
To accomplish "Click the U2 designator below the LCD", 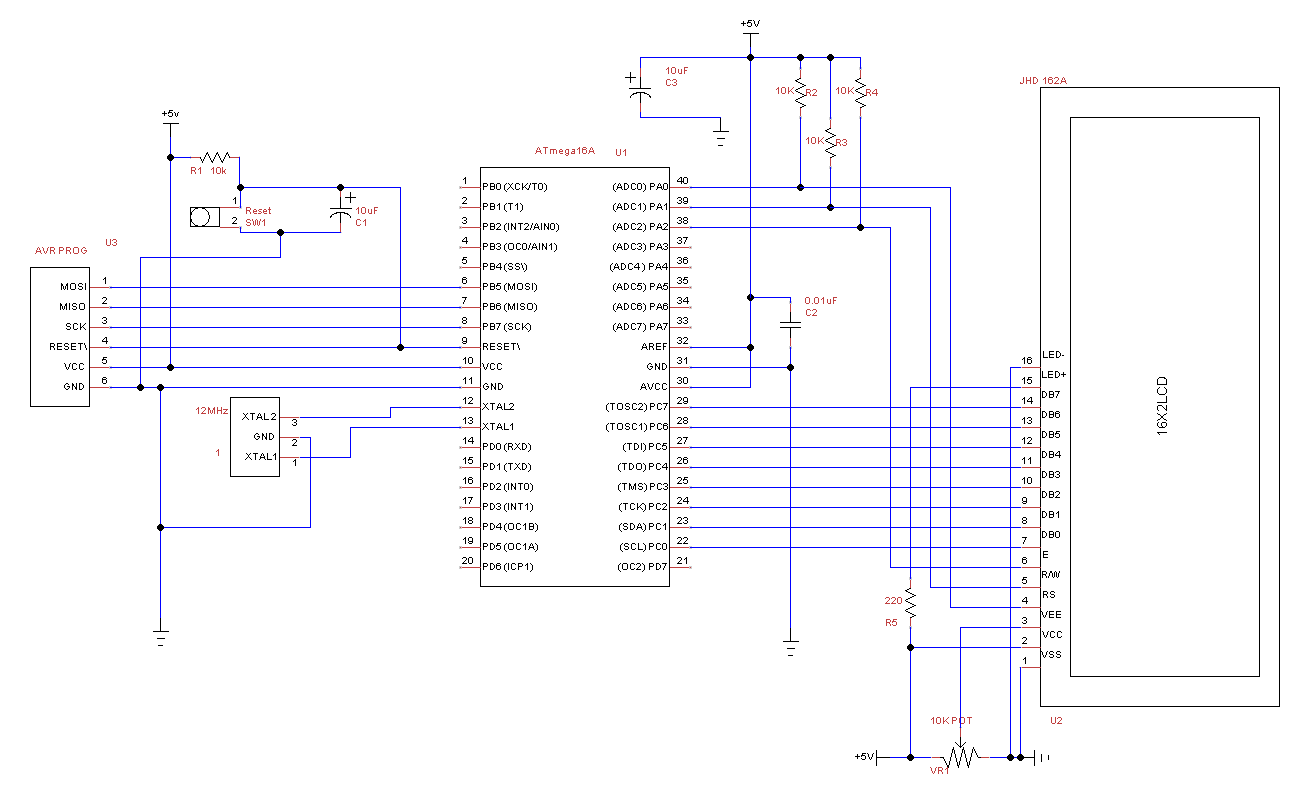I will pos(1056,720).
